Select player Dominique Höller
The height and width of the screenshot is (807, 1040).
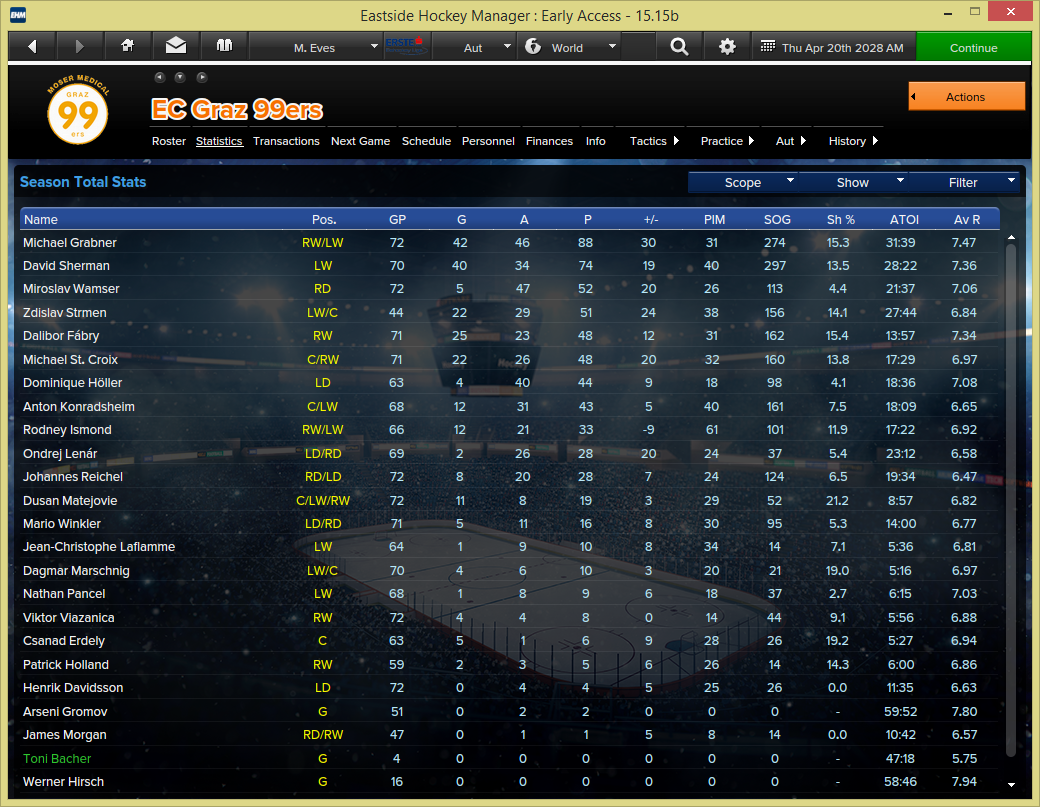click(72, 383)
